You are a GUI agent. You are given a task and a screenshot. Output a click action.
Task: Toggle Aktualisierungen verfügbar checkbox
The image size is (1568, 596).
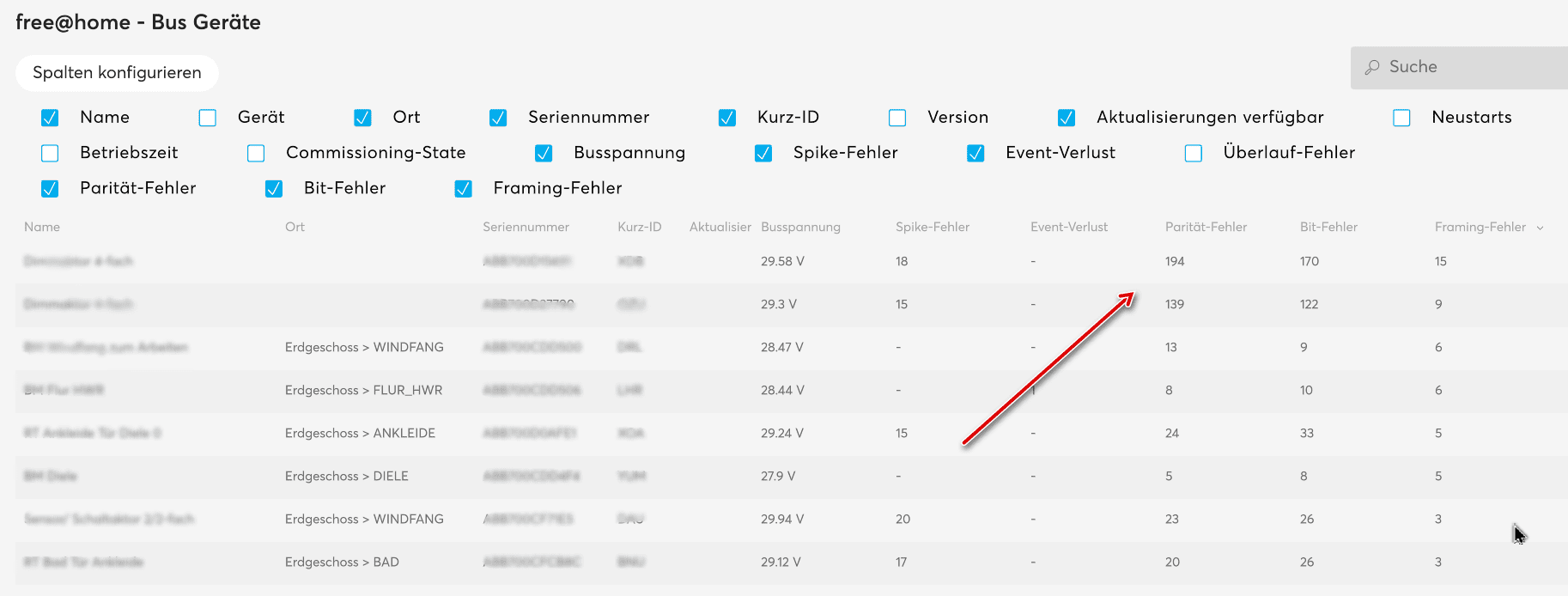(1067, 118)
